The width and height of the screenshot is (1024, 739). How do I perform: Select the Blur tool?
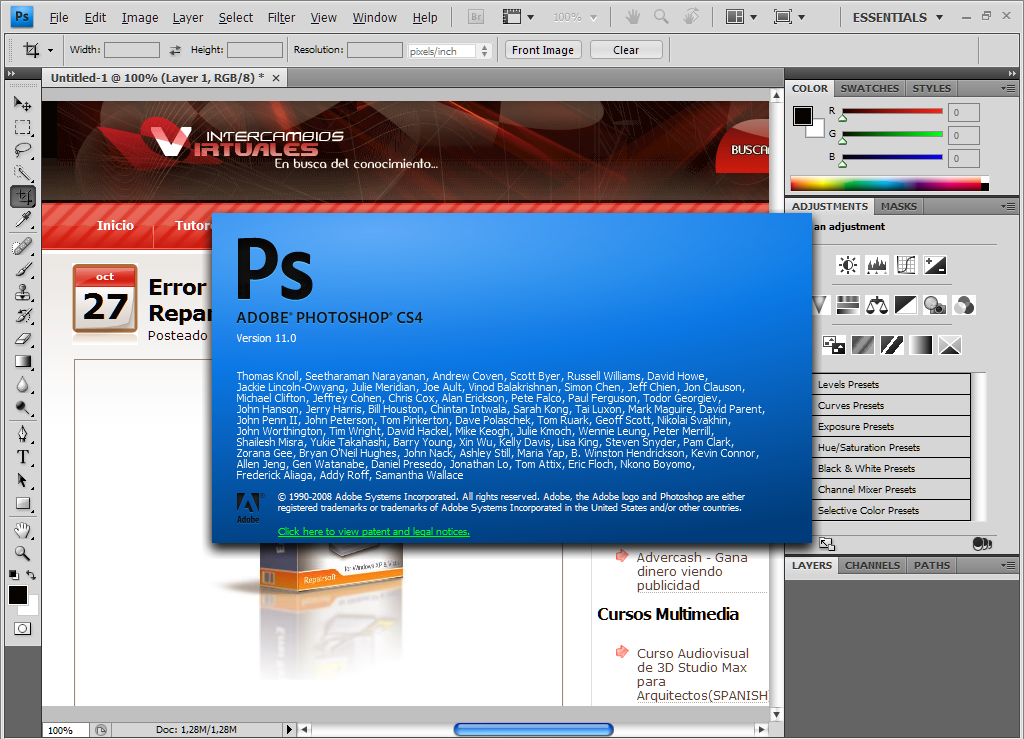[x=23, y=385]
